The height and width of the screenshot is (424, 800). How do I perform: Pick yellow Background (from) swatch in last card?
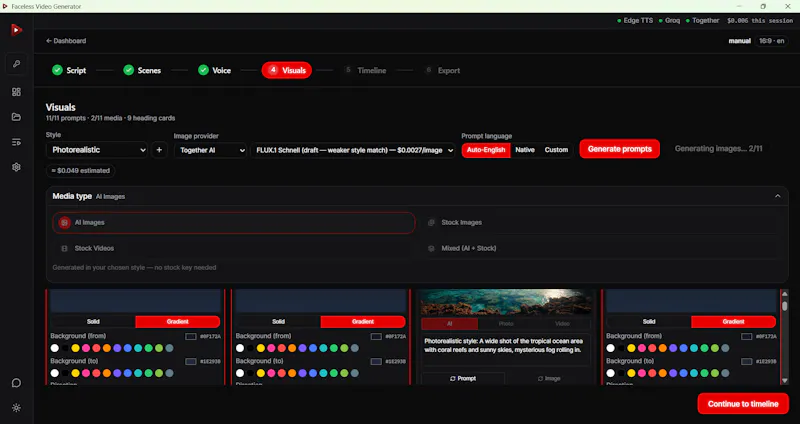631,348
